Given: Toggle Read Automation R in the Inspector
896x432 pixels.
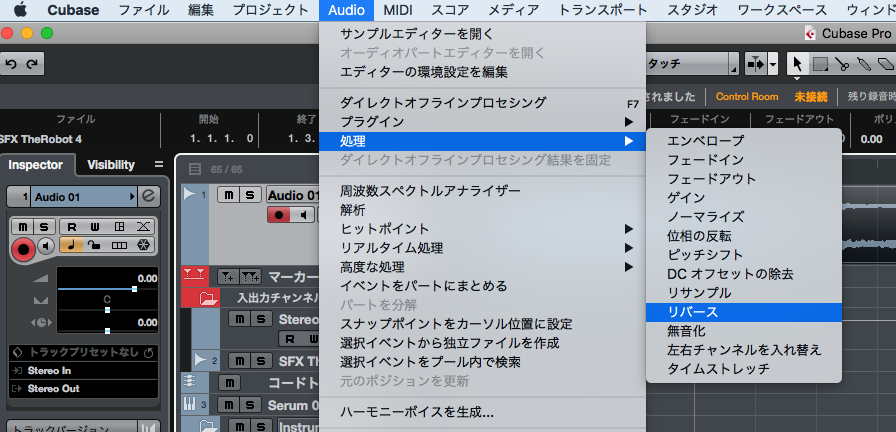Looking at the screenshot, I should click(x=72, y=227).
